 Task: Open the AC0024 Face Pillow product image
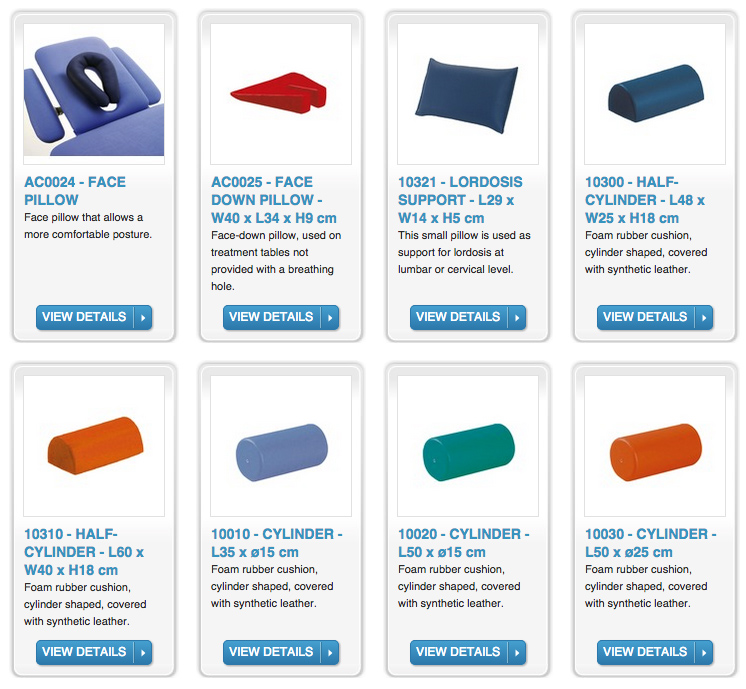tap(94, 94)
